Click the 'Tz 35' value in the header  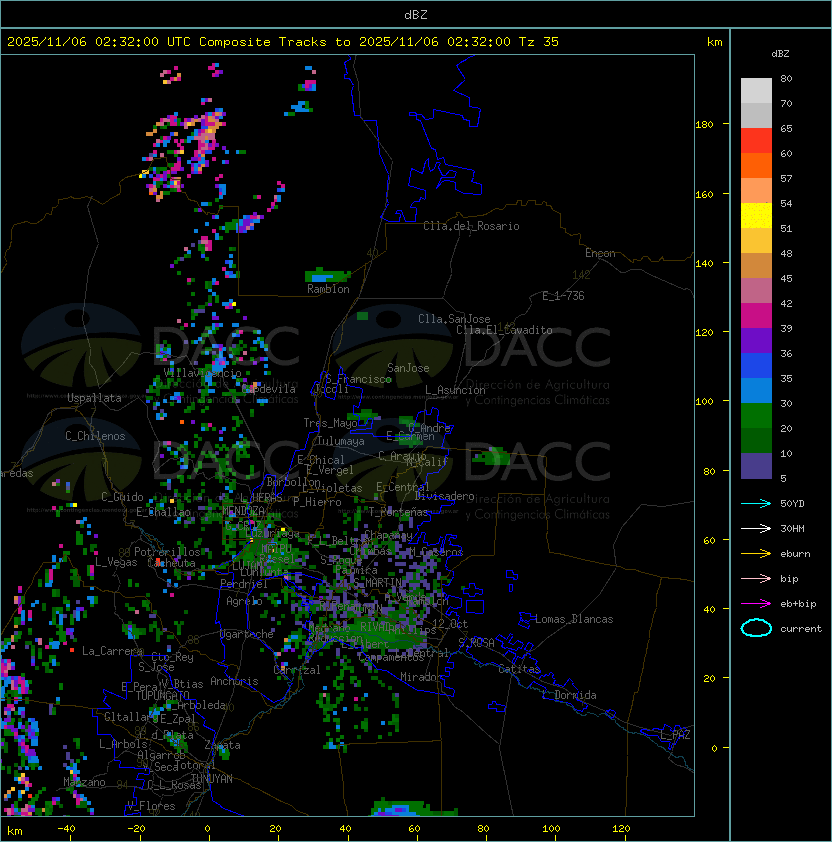coord(539,42)
